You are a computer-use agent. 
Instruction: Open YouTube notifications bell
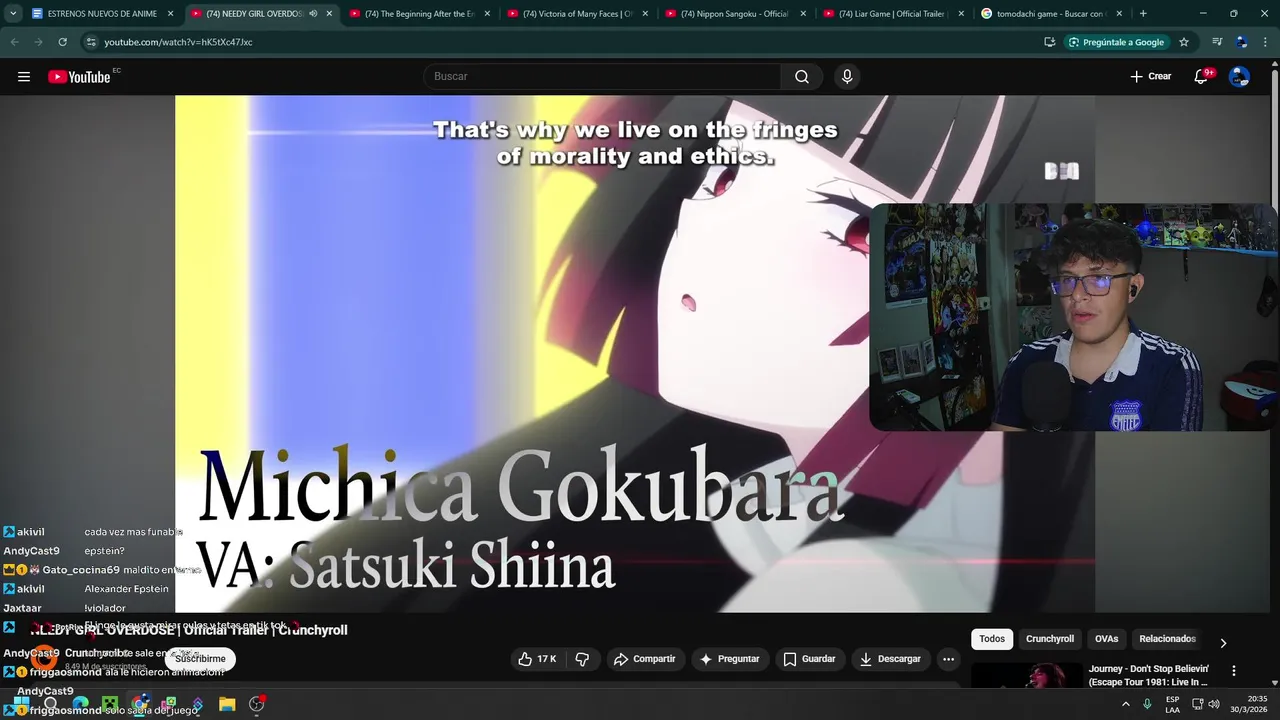click(1202, 77)
